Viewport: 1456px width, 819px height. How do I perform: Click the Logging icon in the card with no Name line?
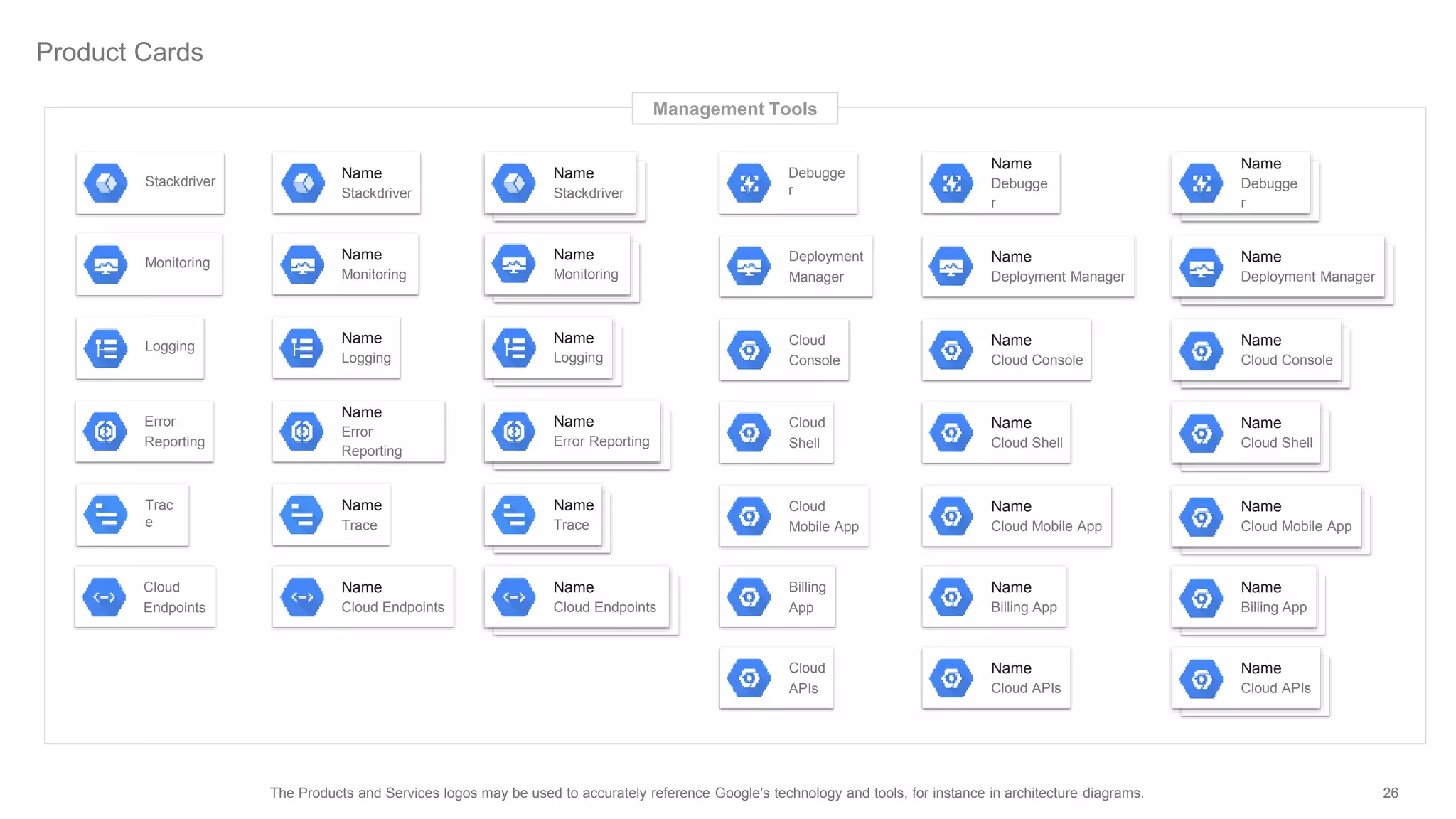point(106,348)
